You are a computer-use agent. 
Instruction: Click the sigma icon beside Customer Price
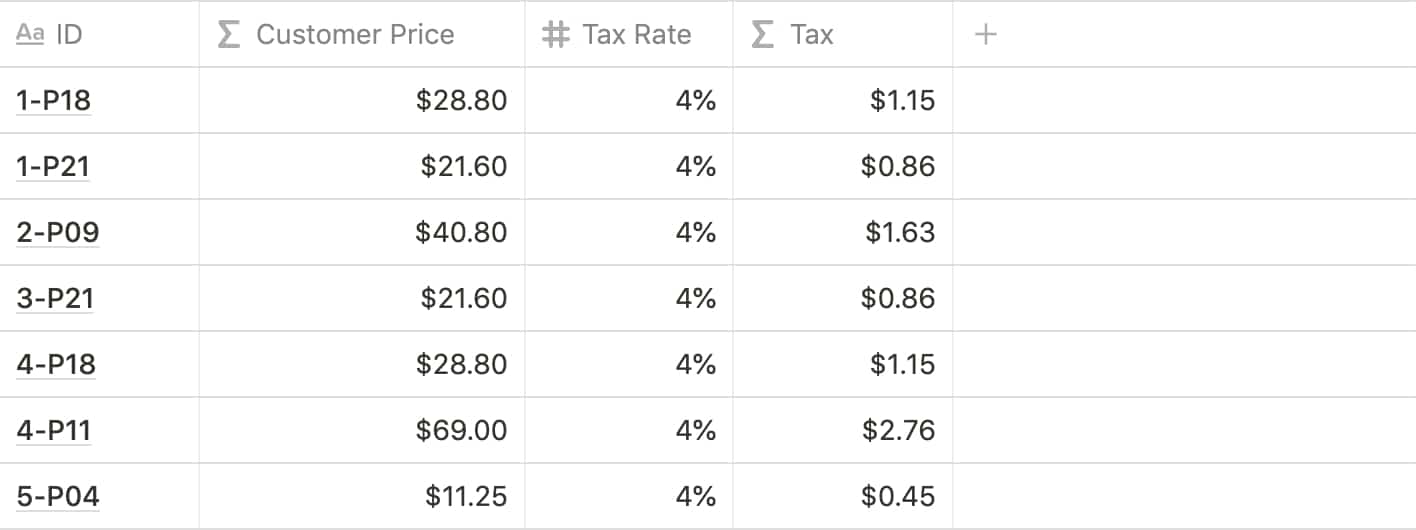pyautogui.click(x=229, y=35)
